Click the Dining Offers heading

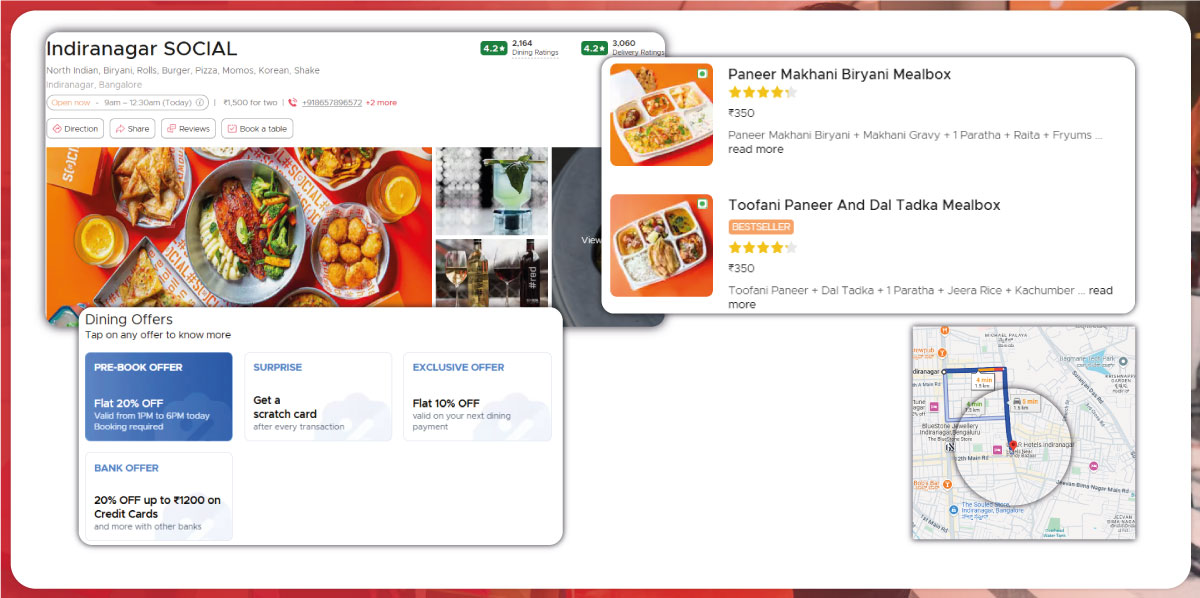129,319
